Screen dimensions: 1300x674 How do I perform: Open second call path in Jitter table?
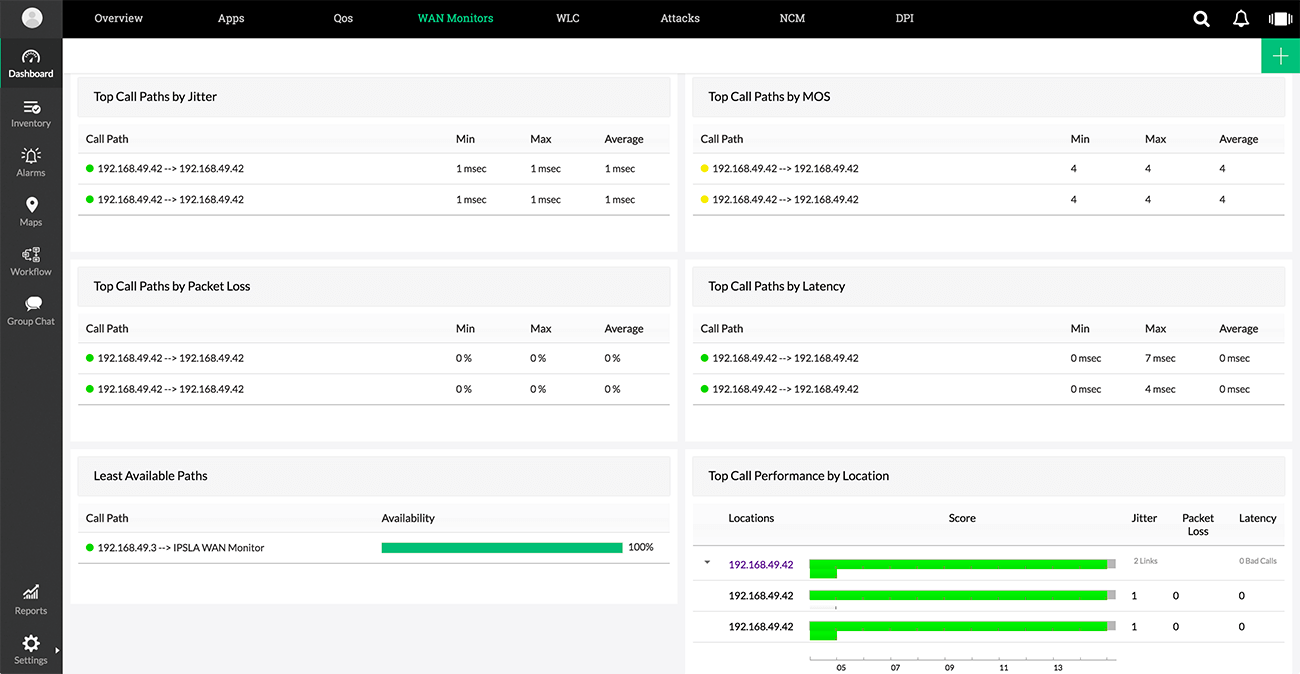[x=171, y=200]
